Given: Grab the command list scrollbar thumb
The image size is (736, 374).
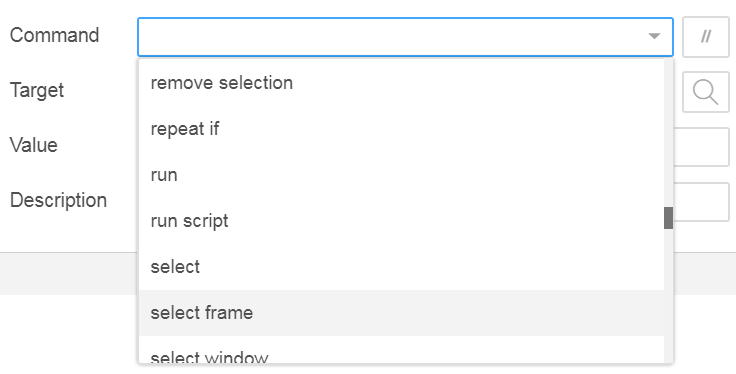Looking at the screenshot, I should click(668, 218).
